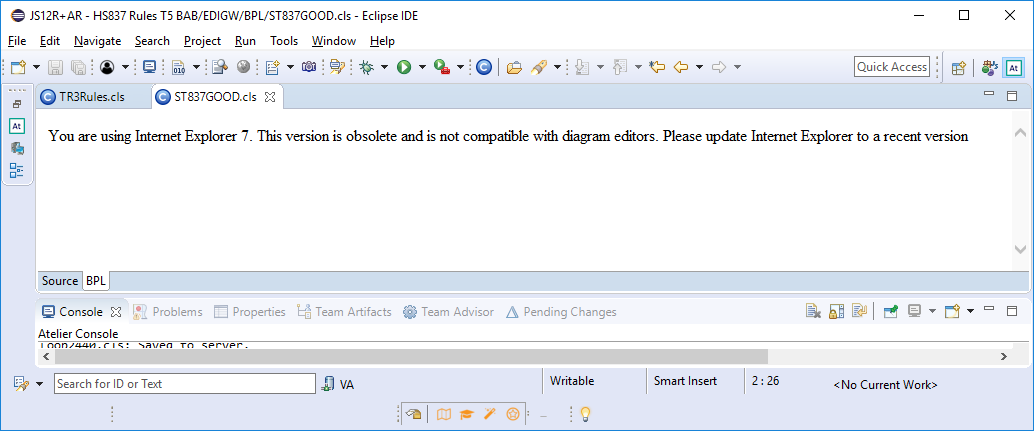This screenshot has height=431, width=1034.
Task: Click the green Run button
Action: pos(404,67)
